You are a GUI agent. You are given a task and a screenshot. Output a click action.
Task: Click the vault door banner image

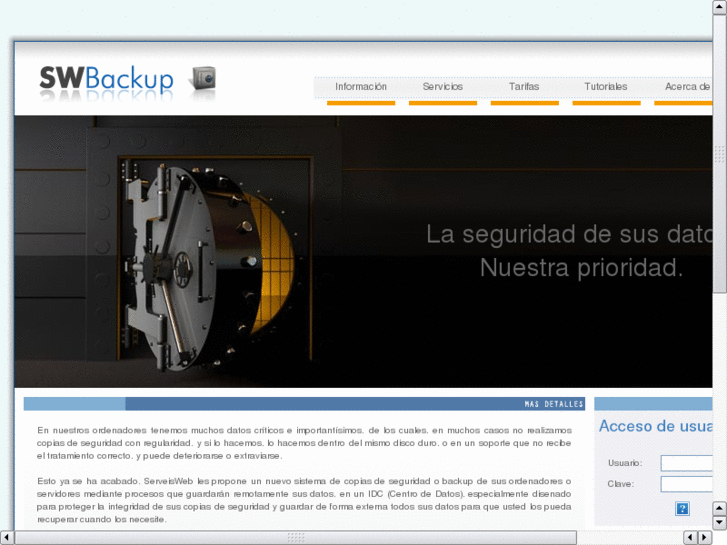(364, 251)
